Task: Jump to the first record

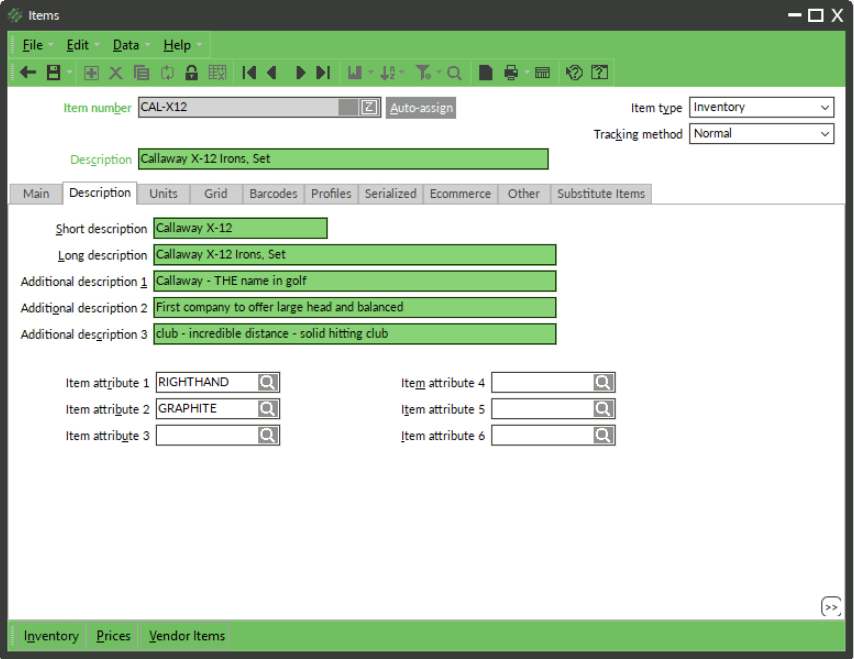Action: click(249, 72)
